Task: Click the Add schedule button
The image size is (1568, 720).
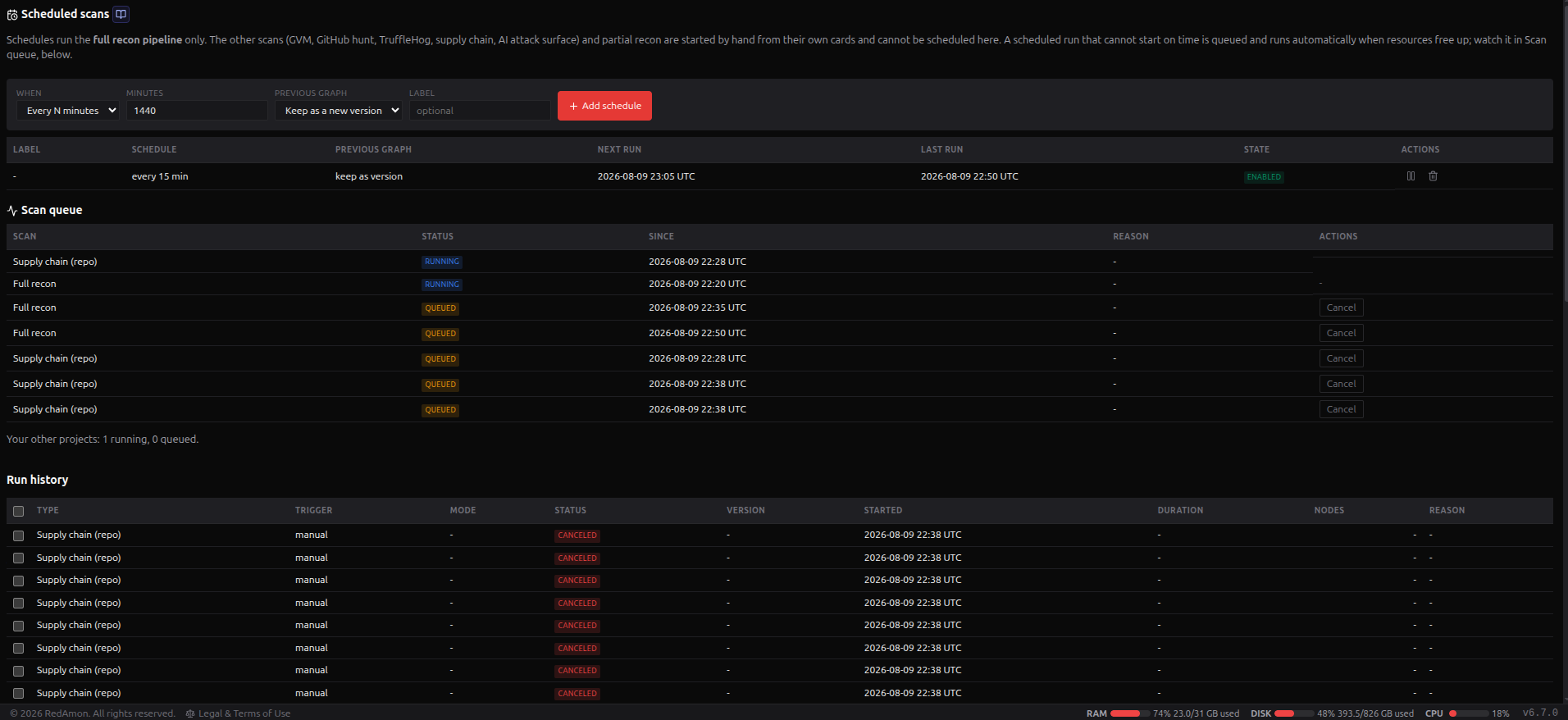Action: coord(604,106)
